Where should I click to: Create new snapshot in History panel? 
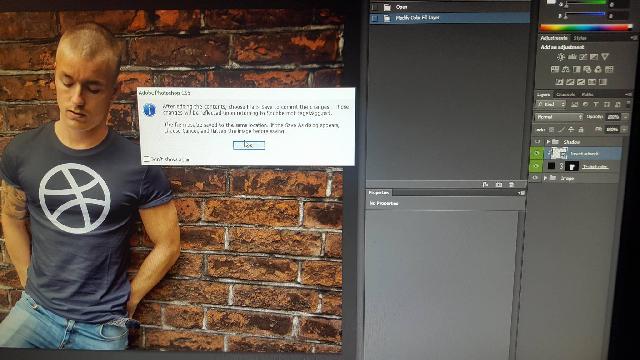[498, 184]
